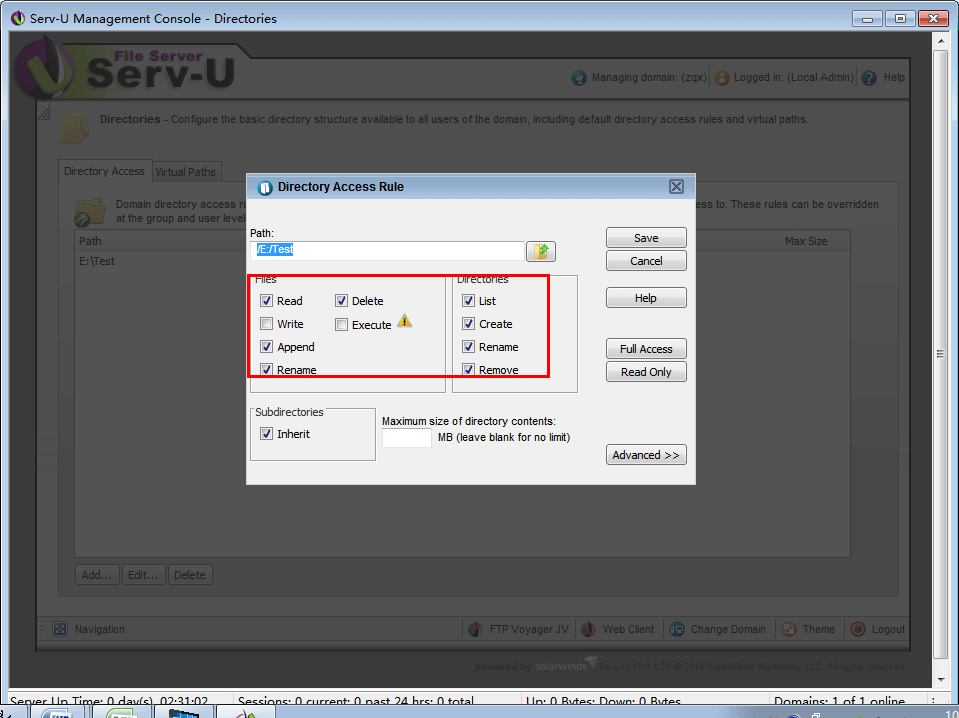
Task: Toggle the Files Append checkbox
Action: click(266, 347)
